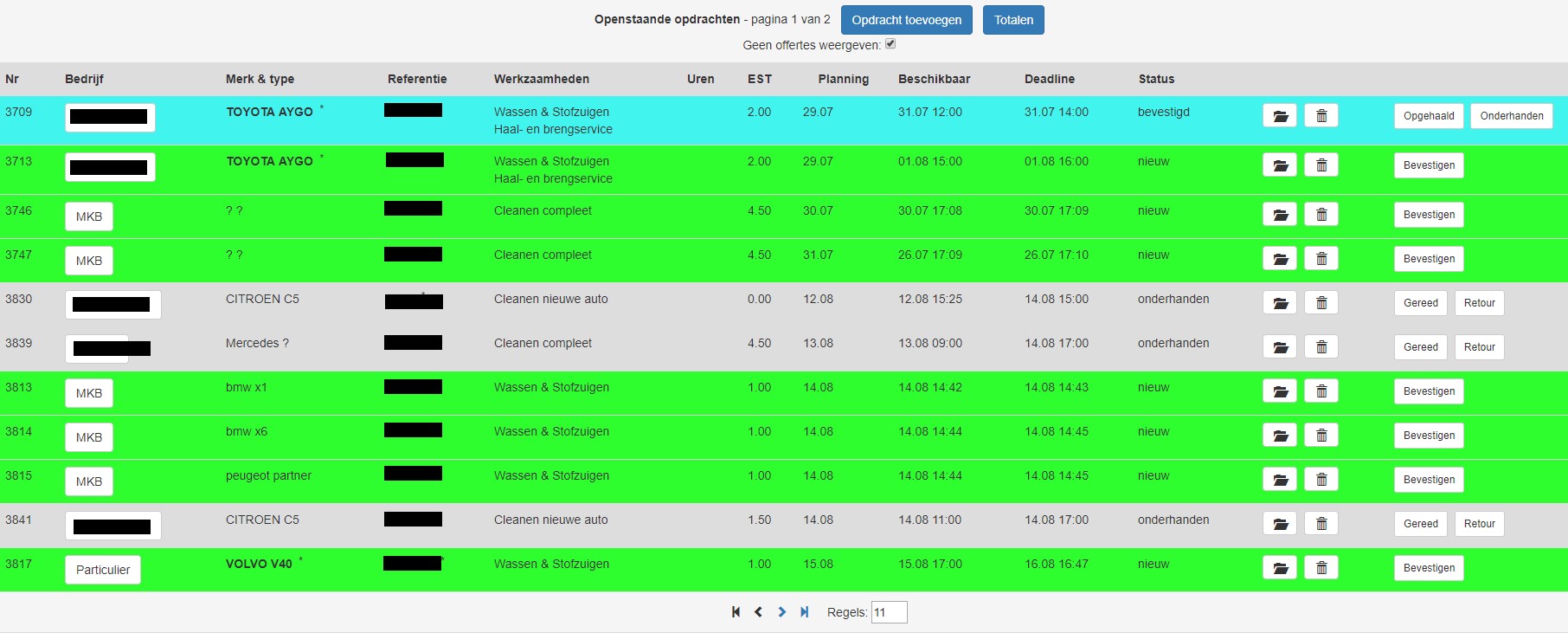Click MKB company button in row 3747
Viewport: 1568px width, 633px height.
click(89, 261)
